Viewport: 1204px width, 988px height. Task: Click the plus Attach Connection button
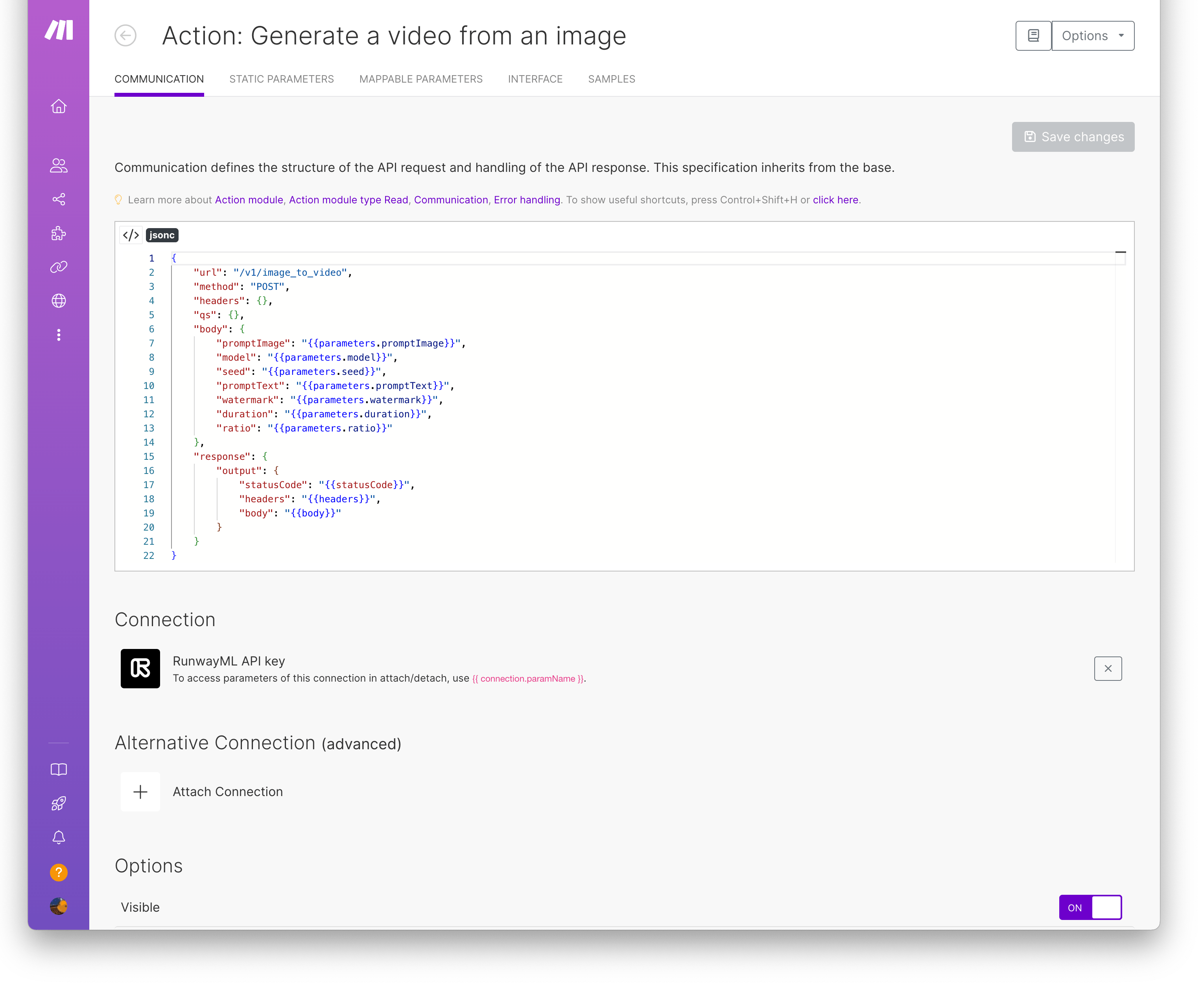coord(140,792)
